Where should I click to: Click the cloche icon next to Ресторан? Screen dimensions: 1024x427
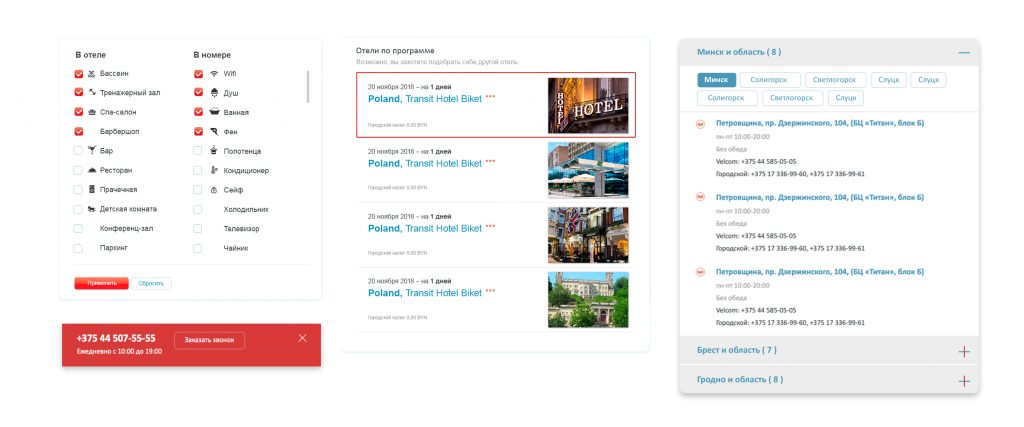coord(92,170)
